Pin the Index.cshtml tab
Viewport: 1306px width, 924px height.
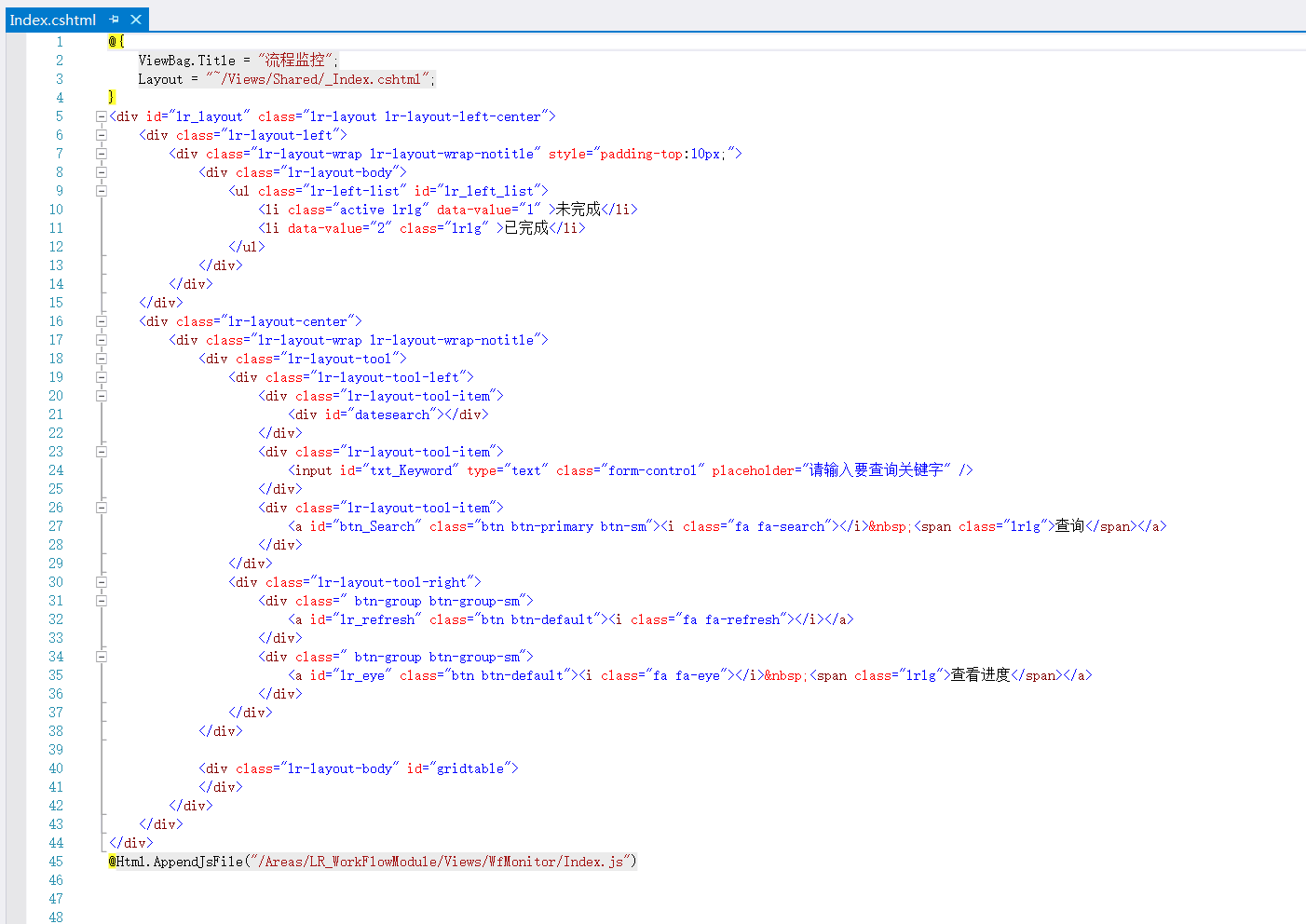115,20
